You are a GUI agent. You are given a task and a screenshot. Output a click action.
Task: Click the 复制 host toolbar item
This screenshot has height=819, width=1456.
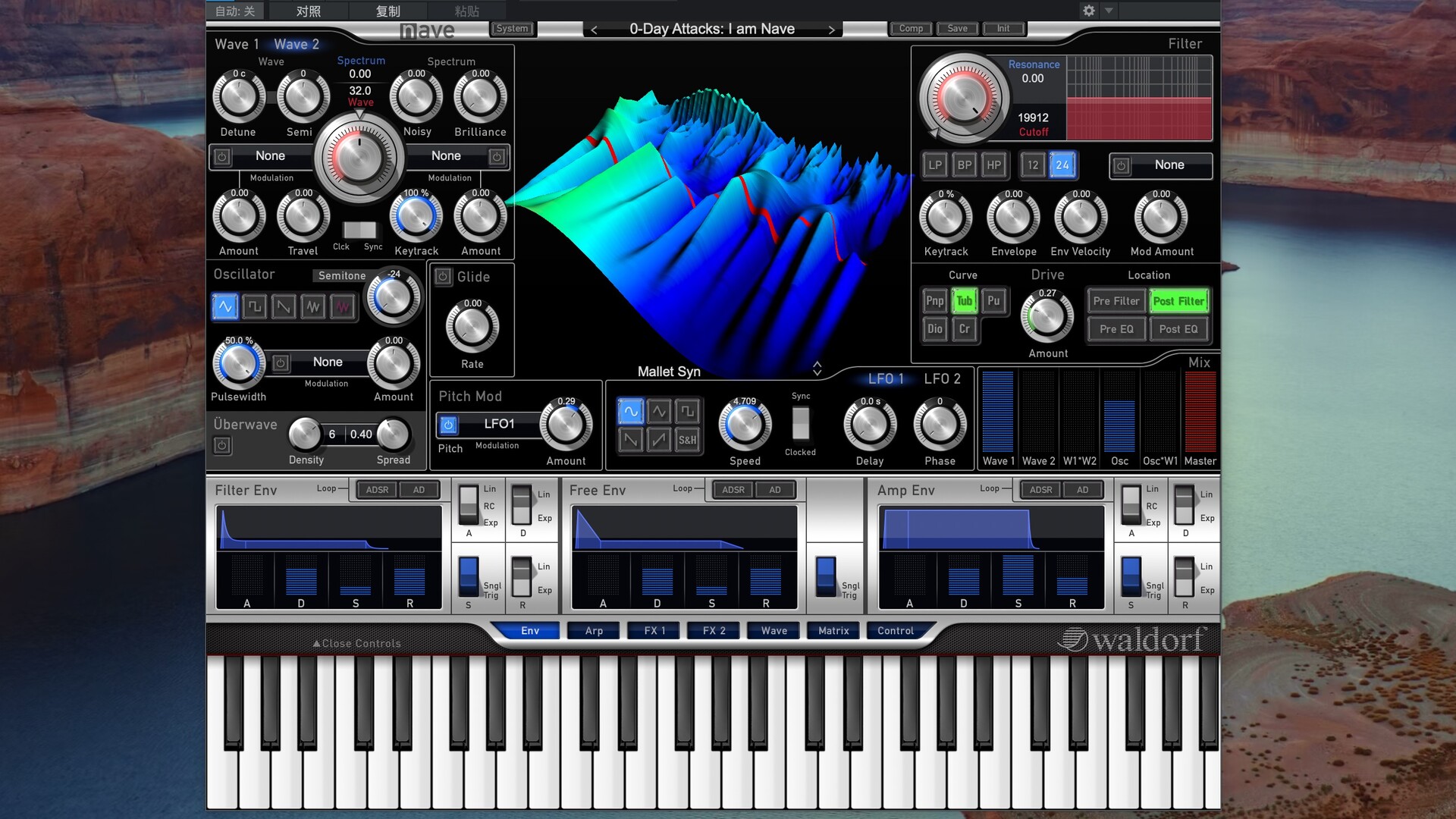388,11
